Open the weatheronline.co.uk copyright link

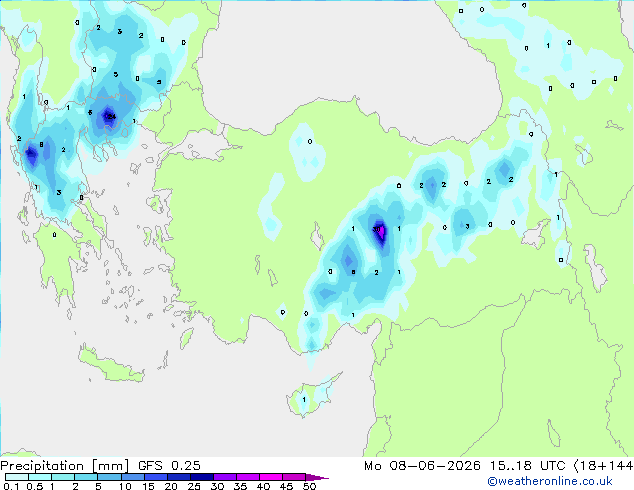(x=550, y=481)
